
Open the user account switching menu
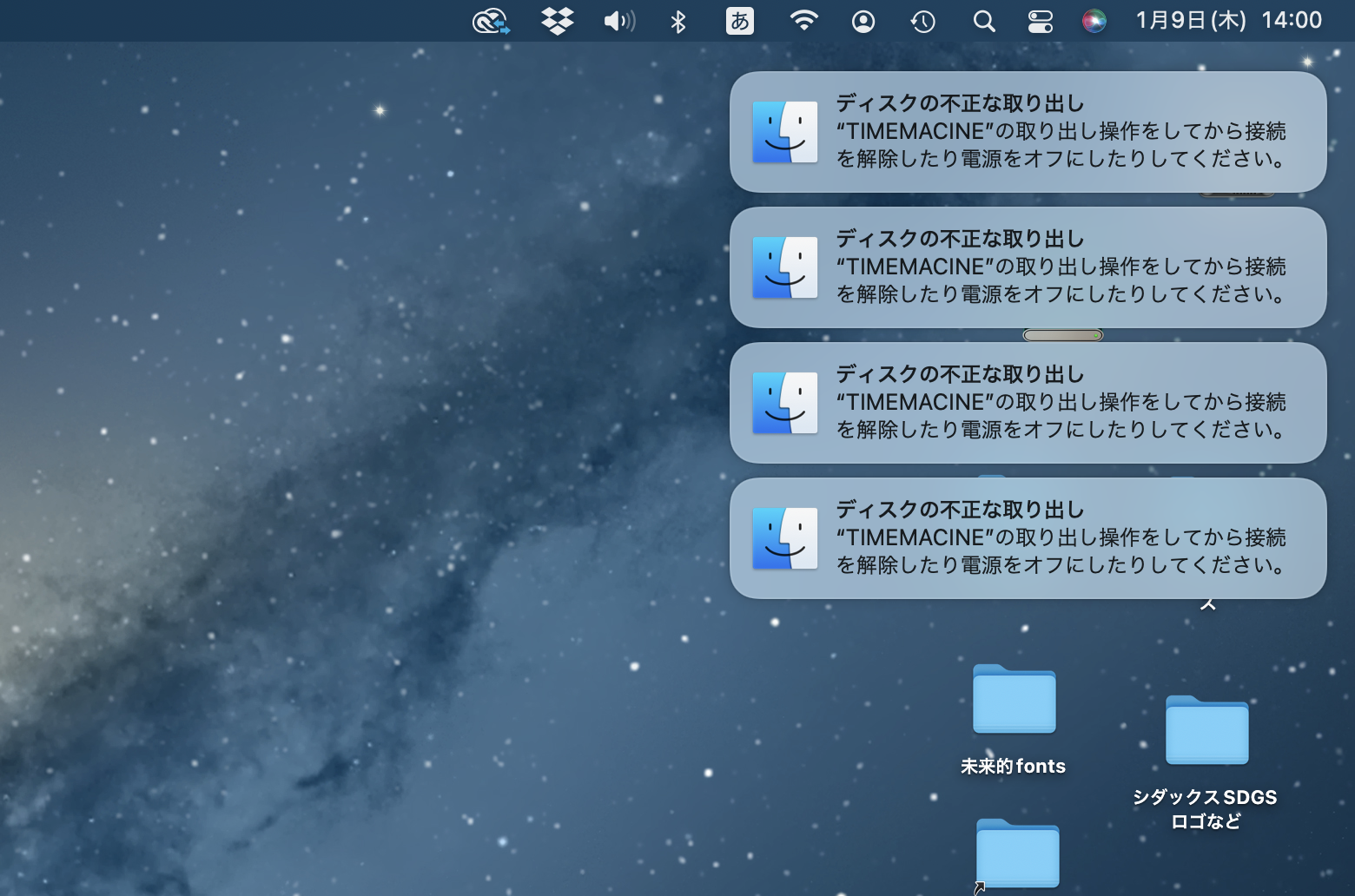click(x=863, y=21)
